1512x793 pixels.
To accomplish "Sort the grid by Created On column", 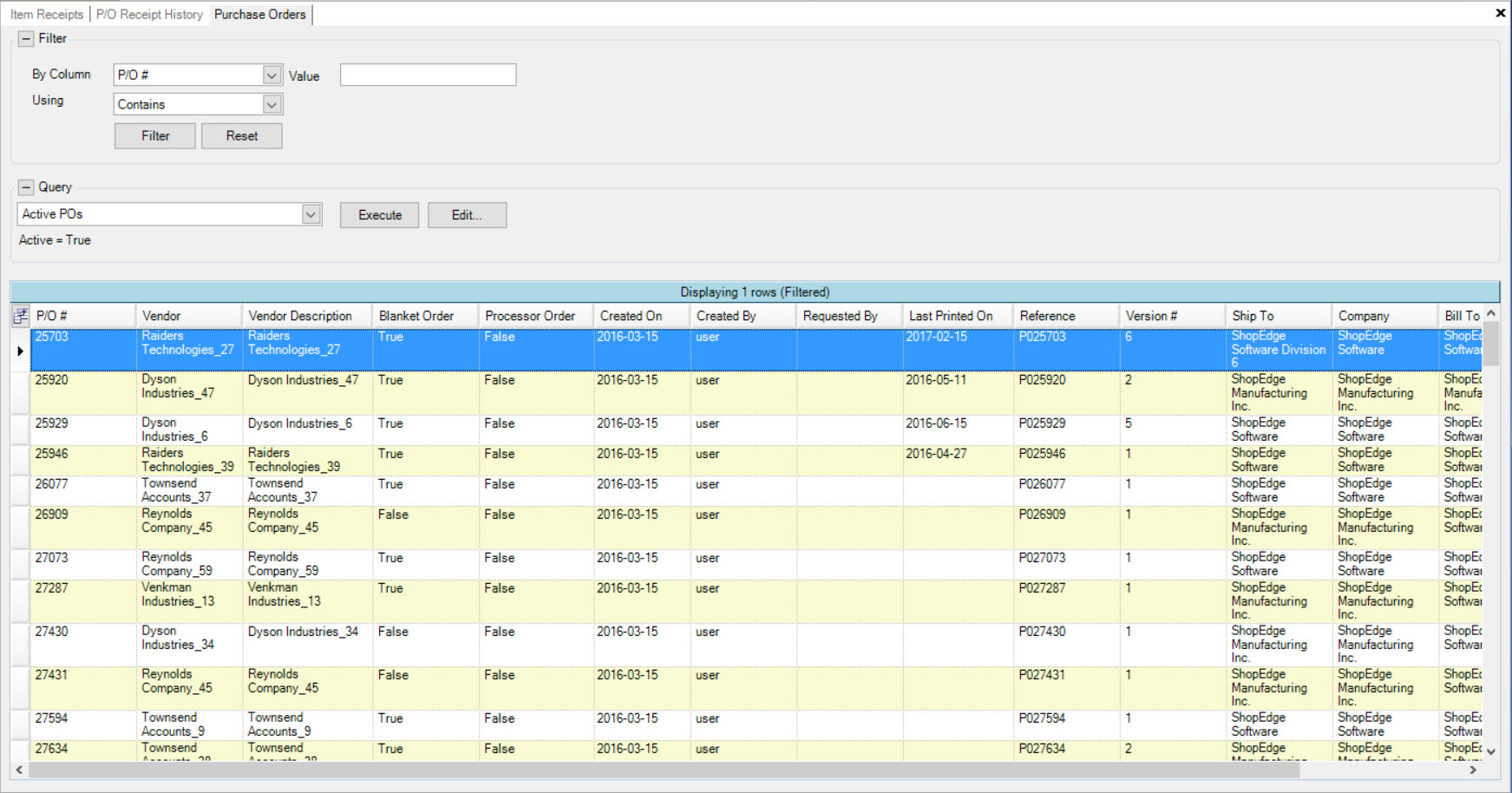I will [x=640, y=315].
